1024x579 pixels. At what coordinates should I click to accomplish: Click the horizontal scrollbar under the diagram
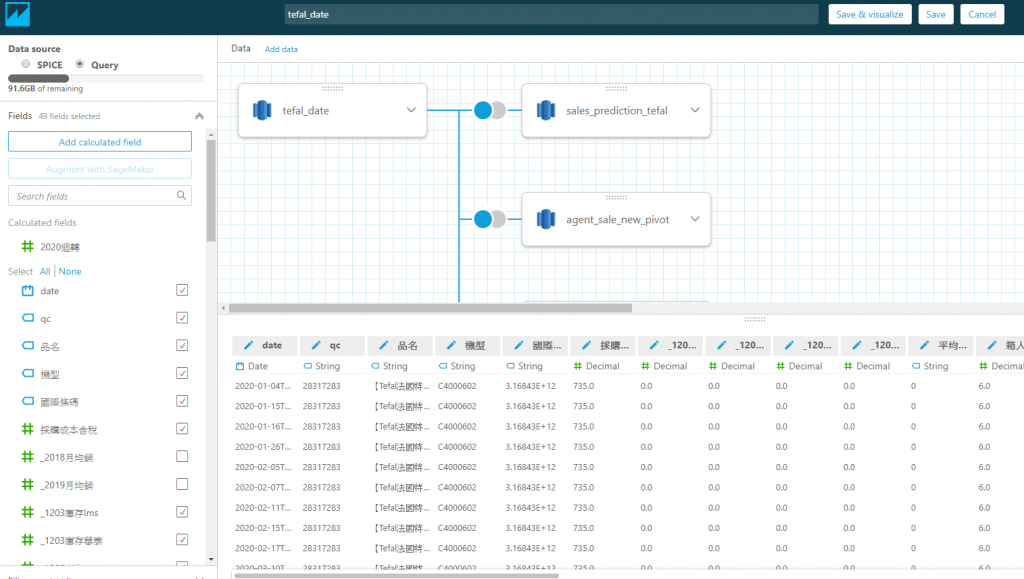tap(430, 308)
